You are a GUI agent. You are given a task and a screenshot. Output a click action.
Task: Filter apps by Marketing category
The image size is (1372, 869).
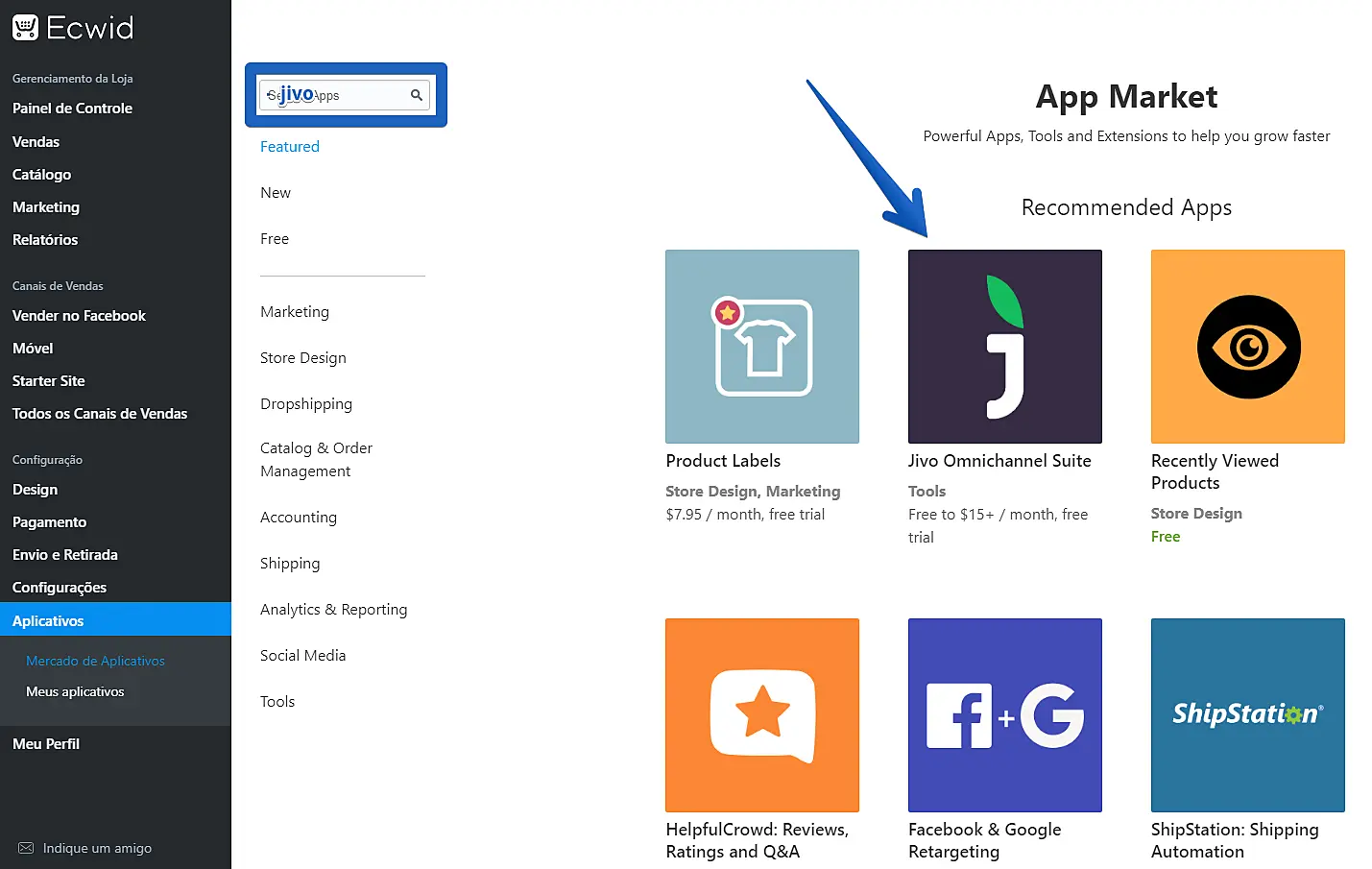tap(295, 312)
